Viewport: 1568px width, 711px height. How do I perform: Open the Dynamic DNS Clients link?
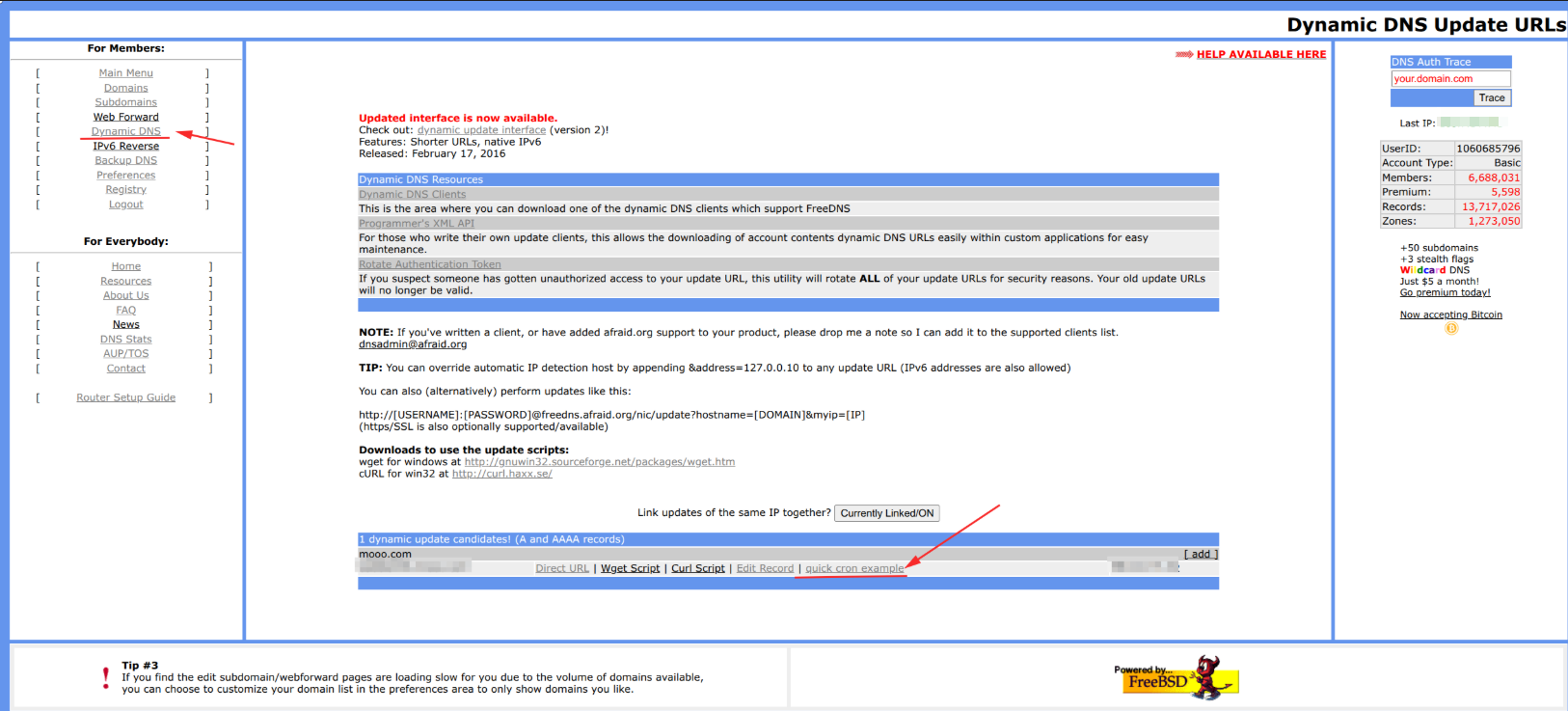point(413,195)
